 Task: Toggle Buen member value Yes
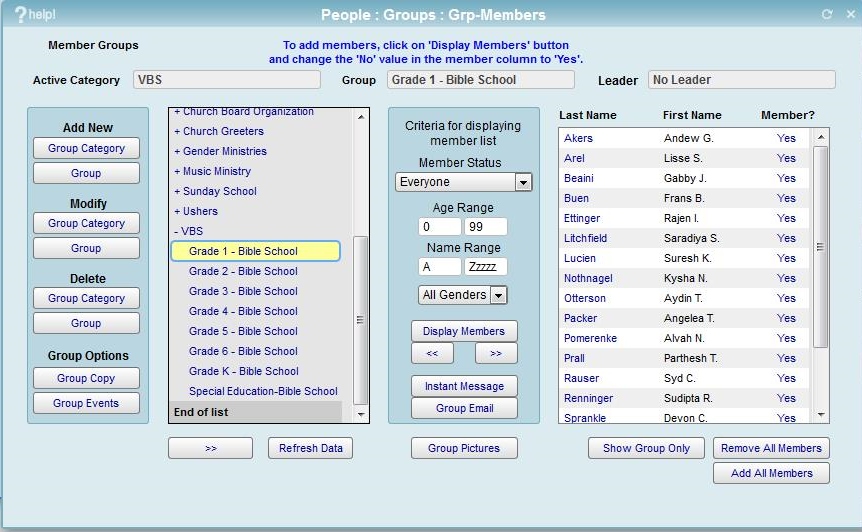[786, 198]
